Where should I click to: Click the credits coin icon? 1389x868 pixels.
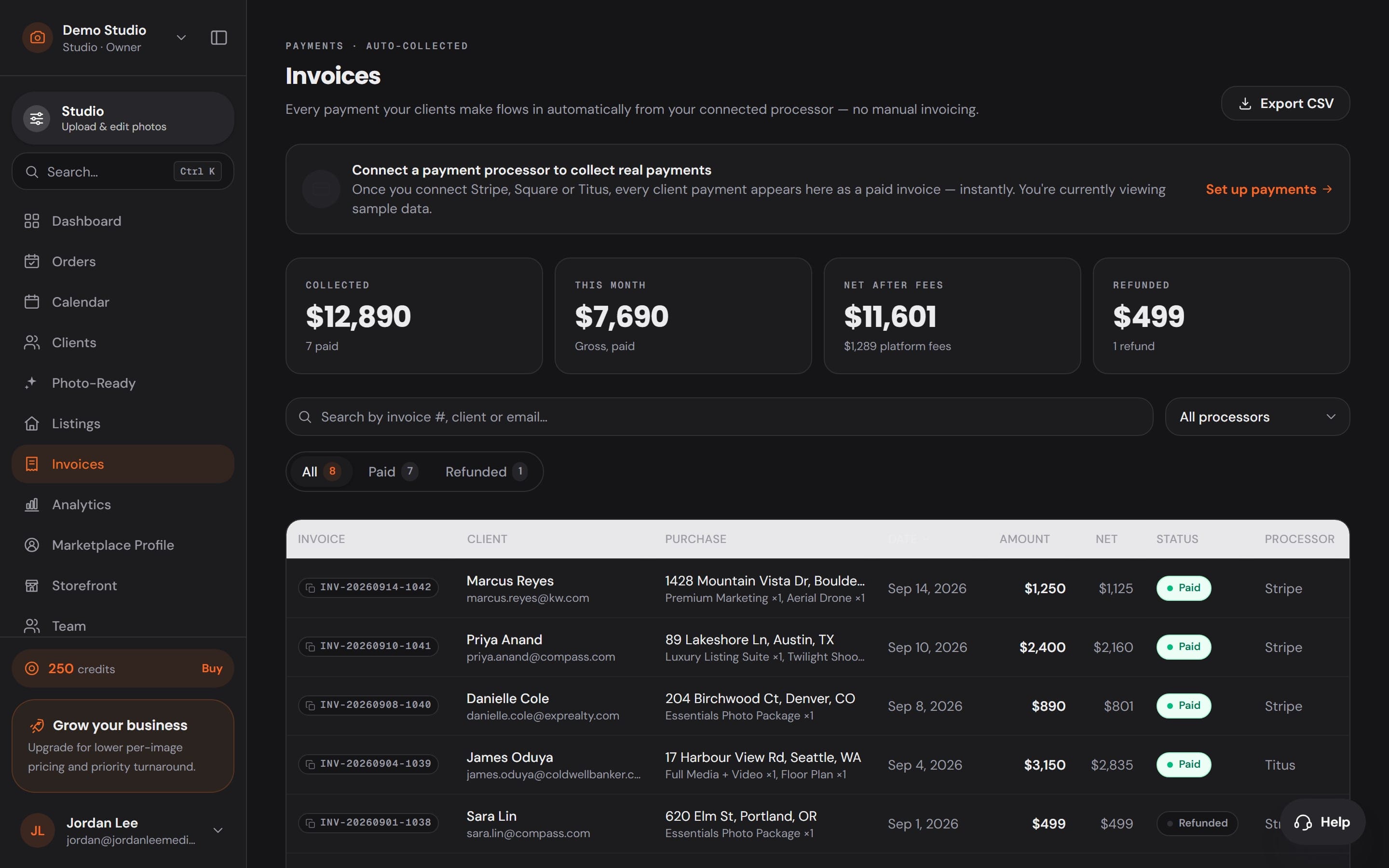tap(32, 668)
